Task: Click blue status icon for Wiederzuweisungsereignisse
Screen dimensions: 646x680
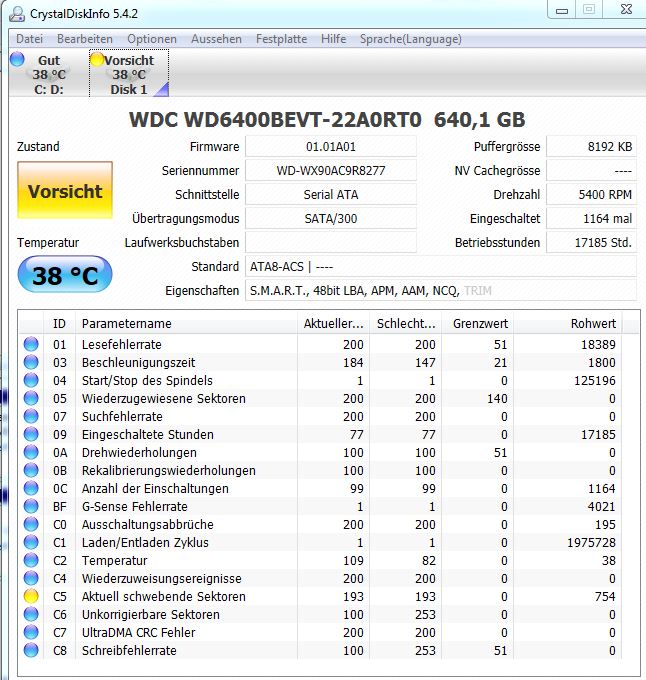Action: pos(31,578)
